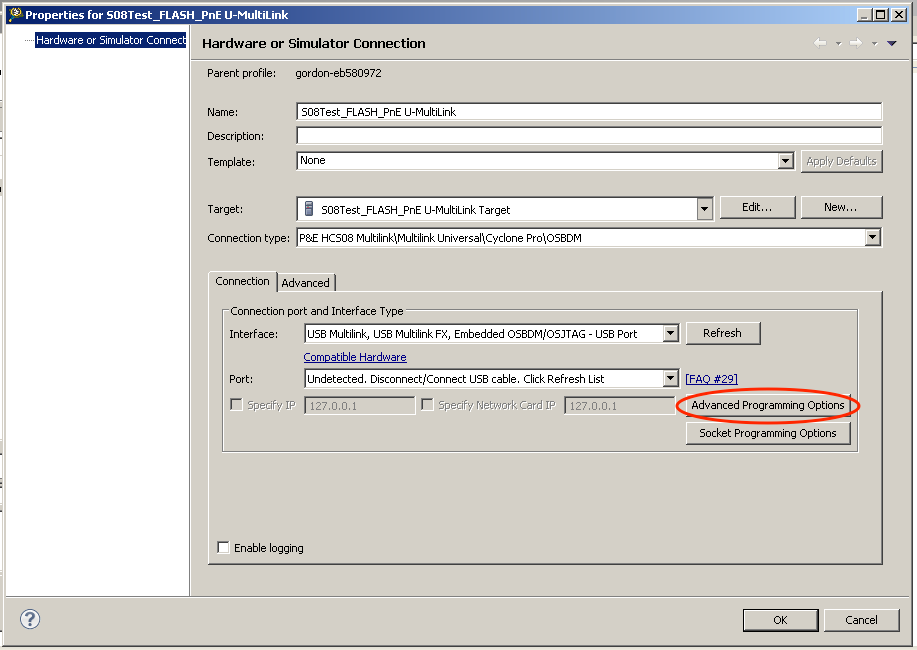The height and width of the screenshot is (650, 917).
Task: Confirm with the OK button
Action: (x=780, y=620)
